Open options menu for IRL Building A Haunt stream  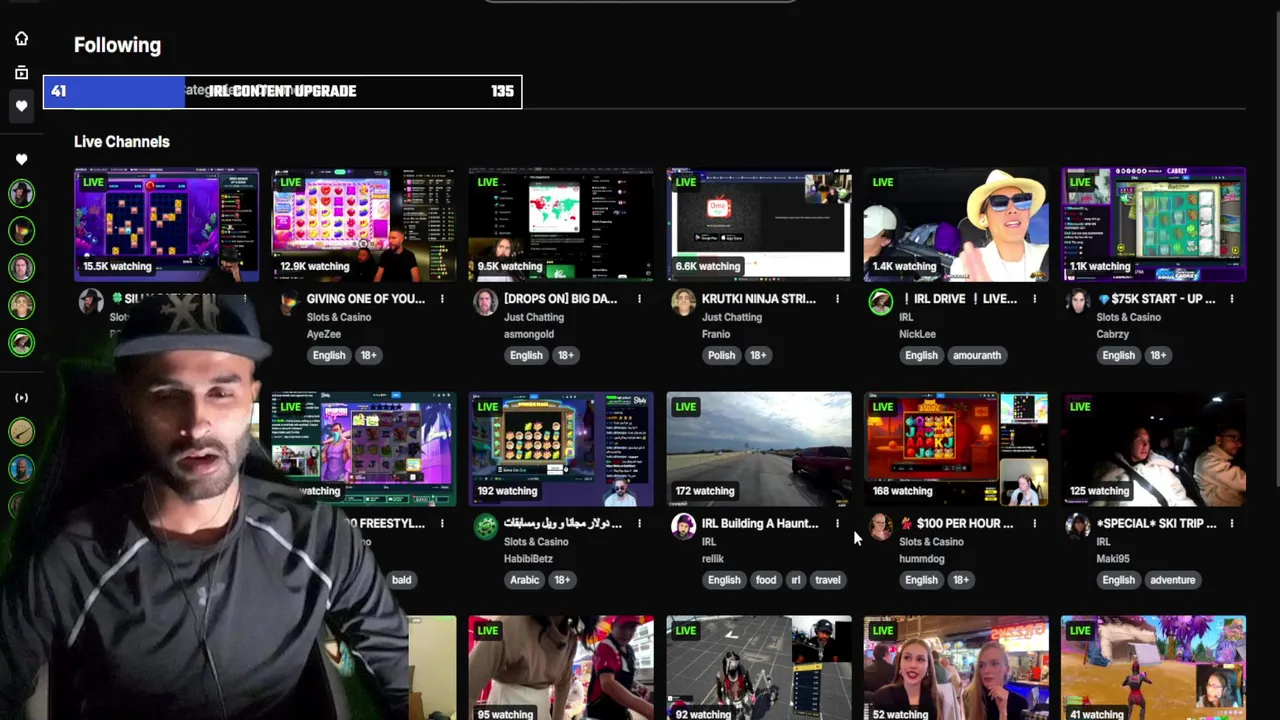[837, 523]
